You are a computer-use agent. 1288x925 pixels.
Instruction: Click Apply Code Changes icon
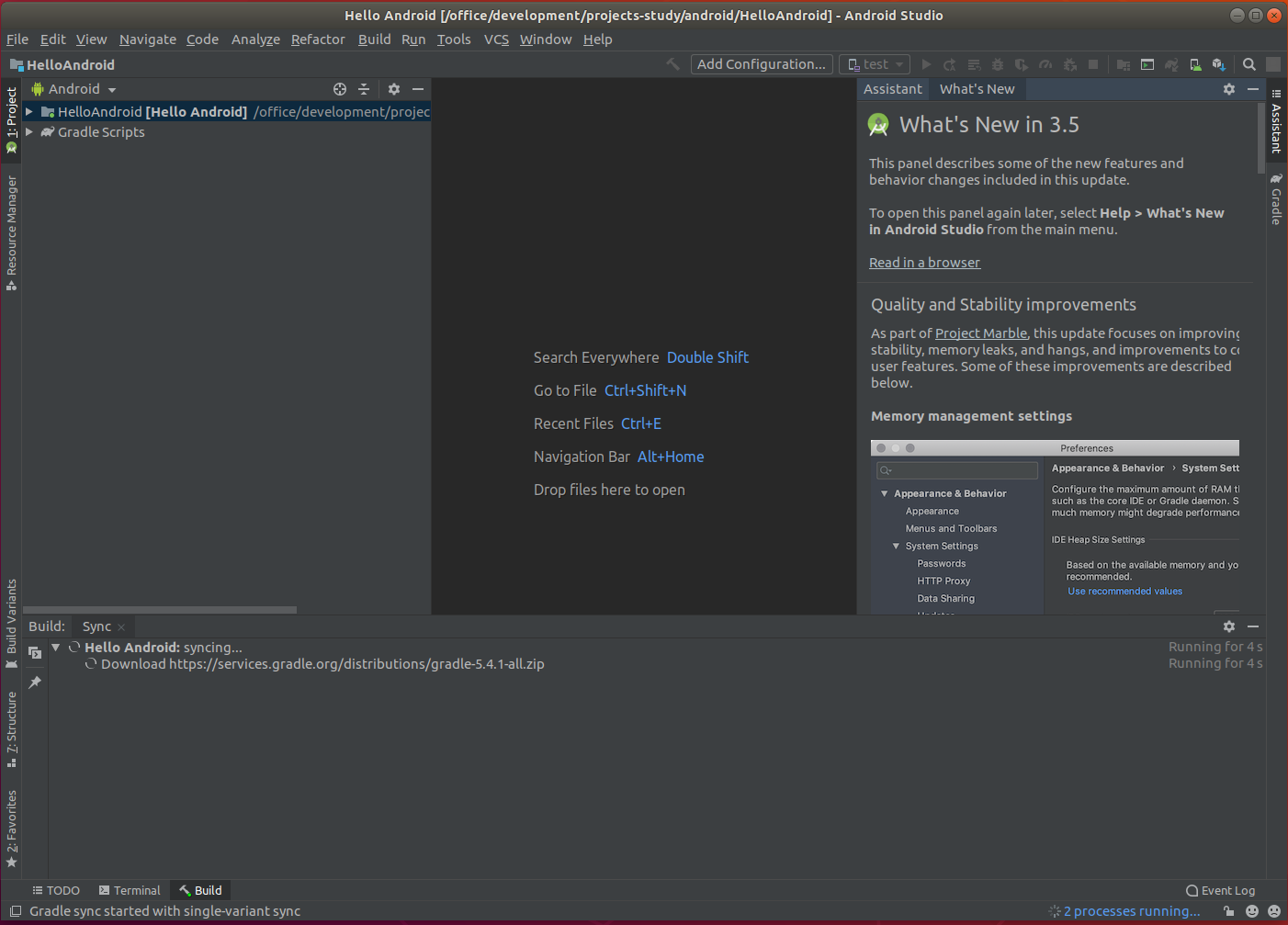point(974,64)
